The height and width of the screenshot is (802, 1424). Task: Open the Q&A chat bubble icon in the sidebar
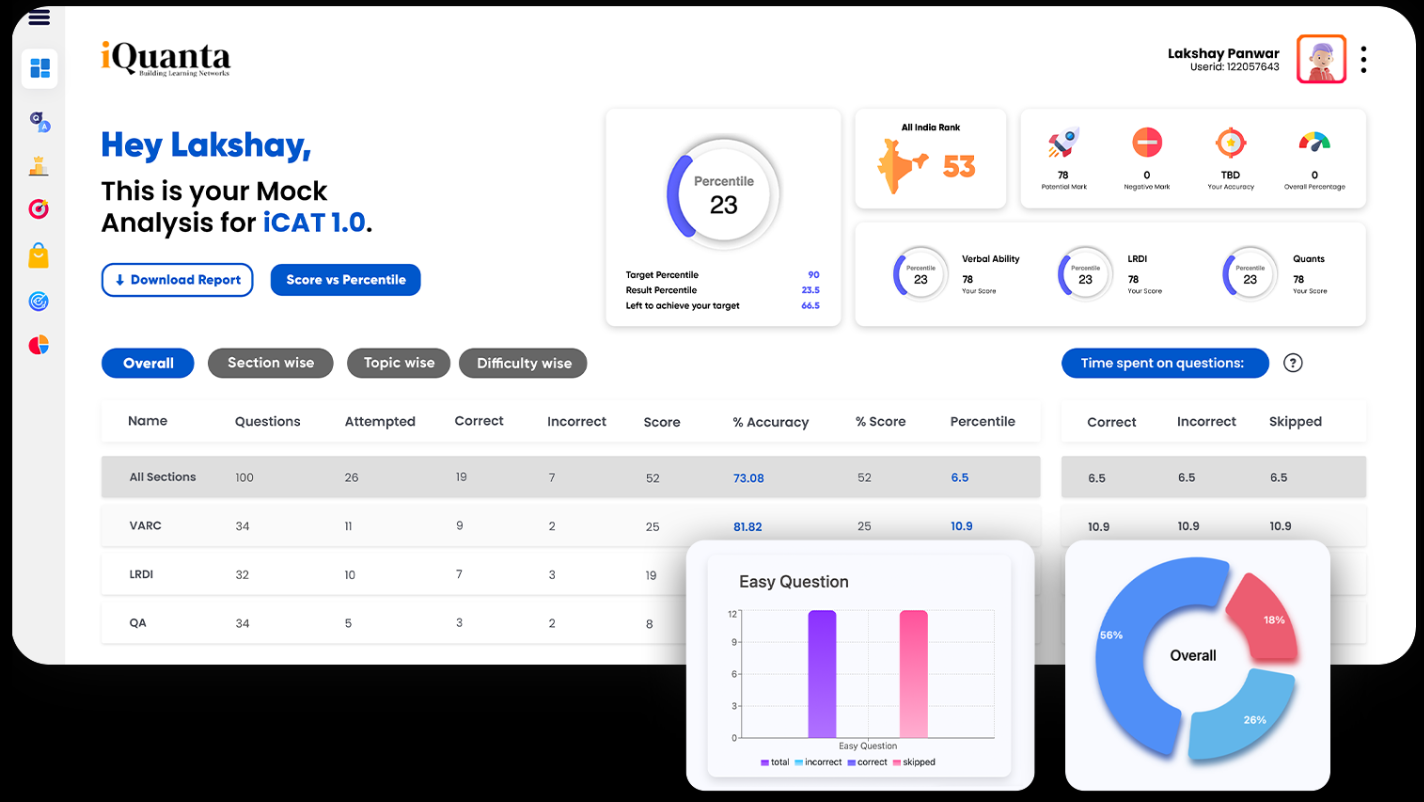[x=40, y=122]
